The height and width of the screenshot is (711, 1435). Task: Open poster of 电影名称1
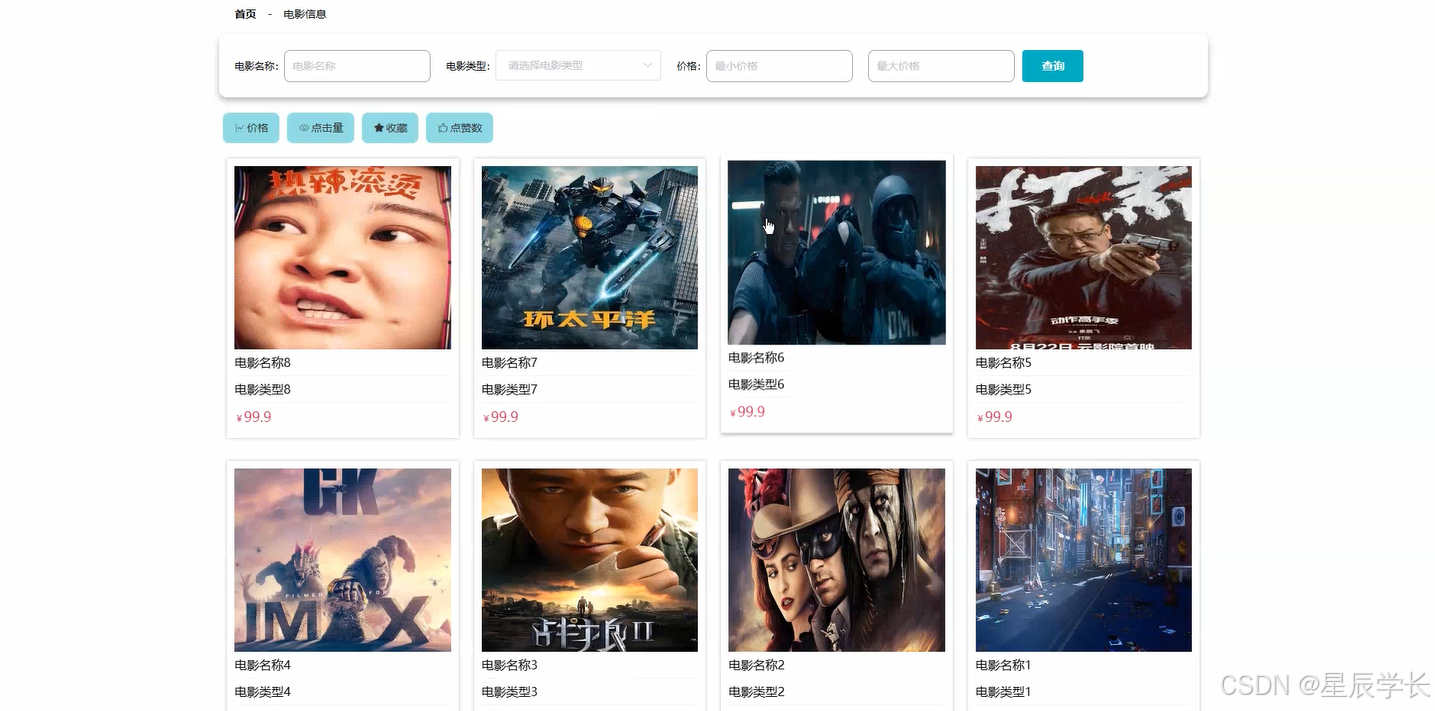[1084, 560]
